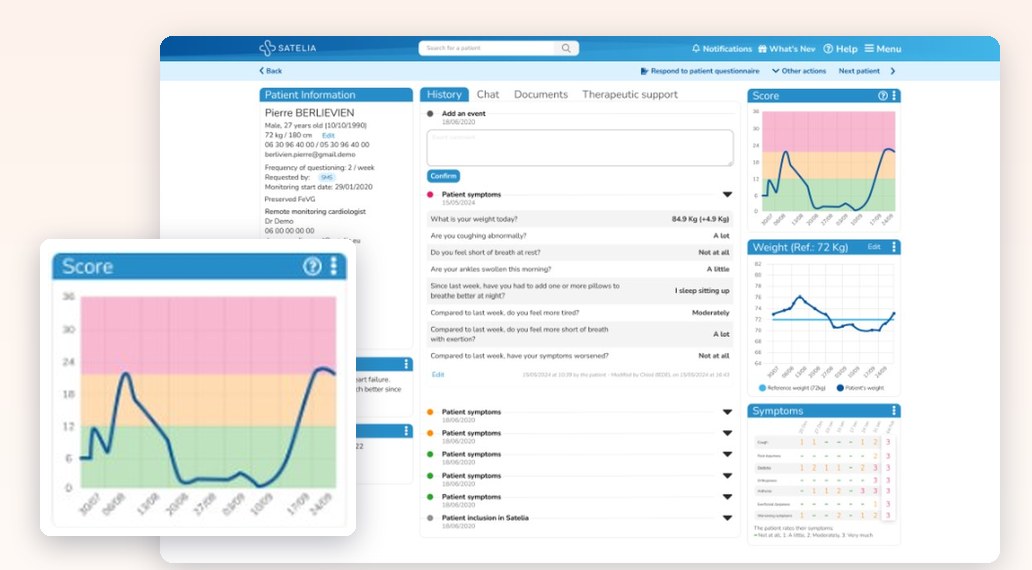This screenshot has width=1032, height=570.
Task: Click 'Are you coughing abnormally?' row
Action: pyautogui.click(x=580, y=236)
